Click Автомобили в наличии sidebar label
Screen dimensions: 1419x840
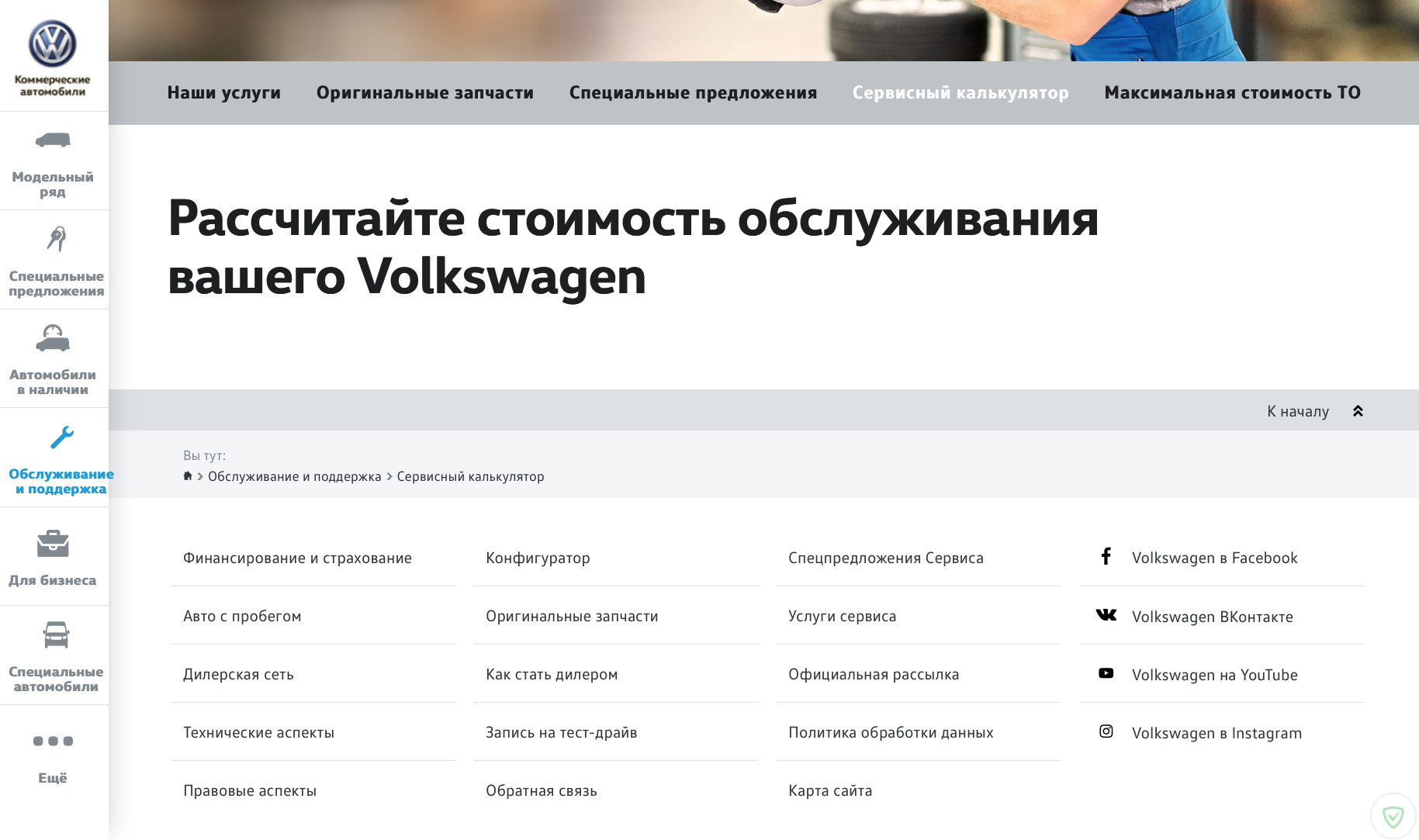pos(53,382)
